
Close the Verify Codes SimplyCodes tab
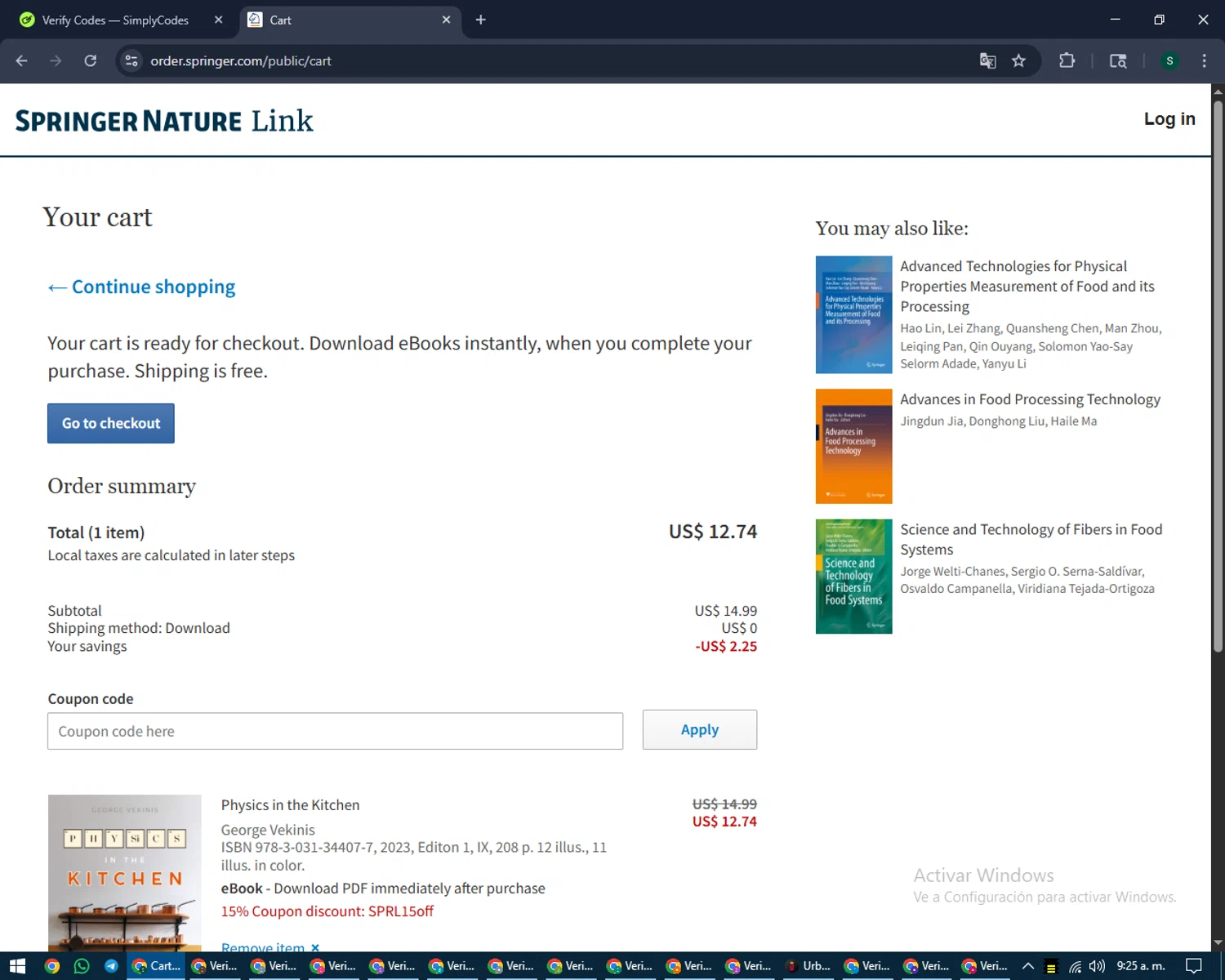(218, 20)
